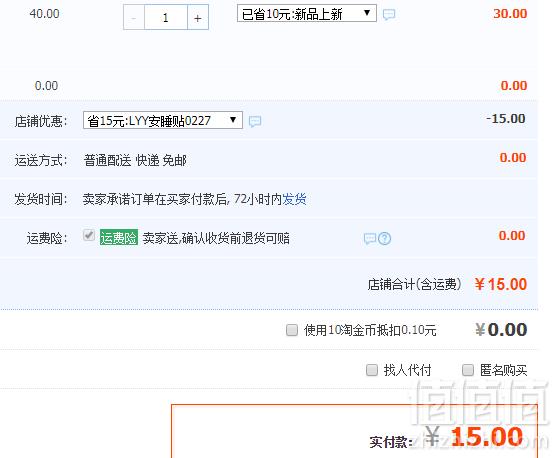Click the quantity input field showing 1
The image size is (558, 458).
(x=166, y=18)
